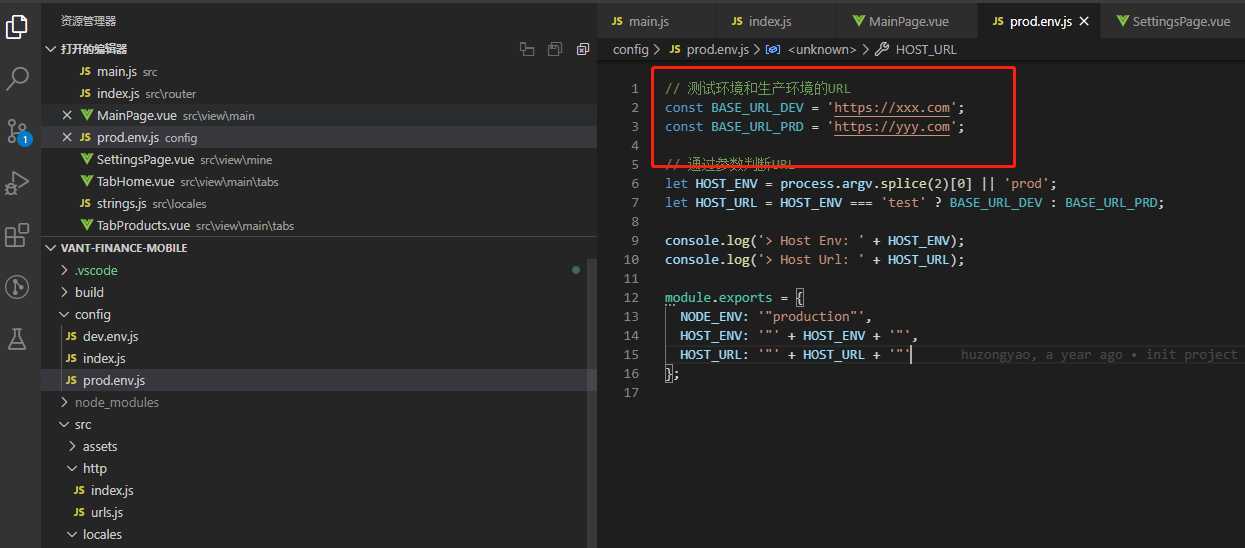The width and height of the screenshot is (1245, 548).
Task: Collapse the http folder
Action: [94, 468]
